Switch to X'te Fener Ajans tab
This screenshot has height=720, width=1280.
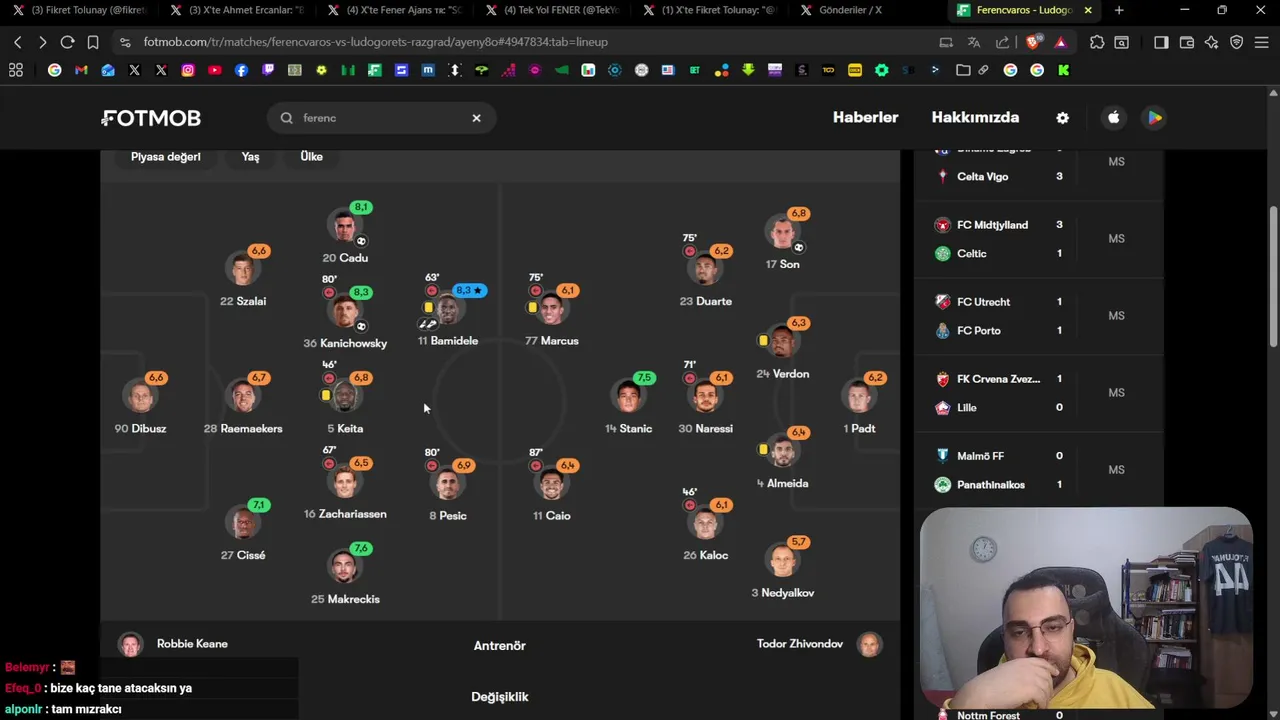pos(394,10)
